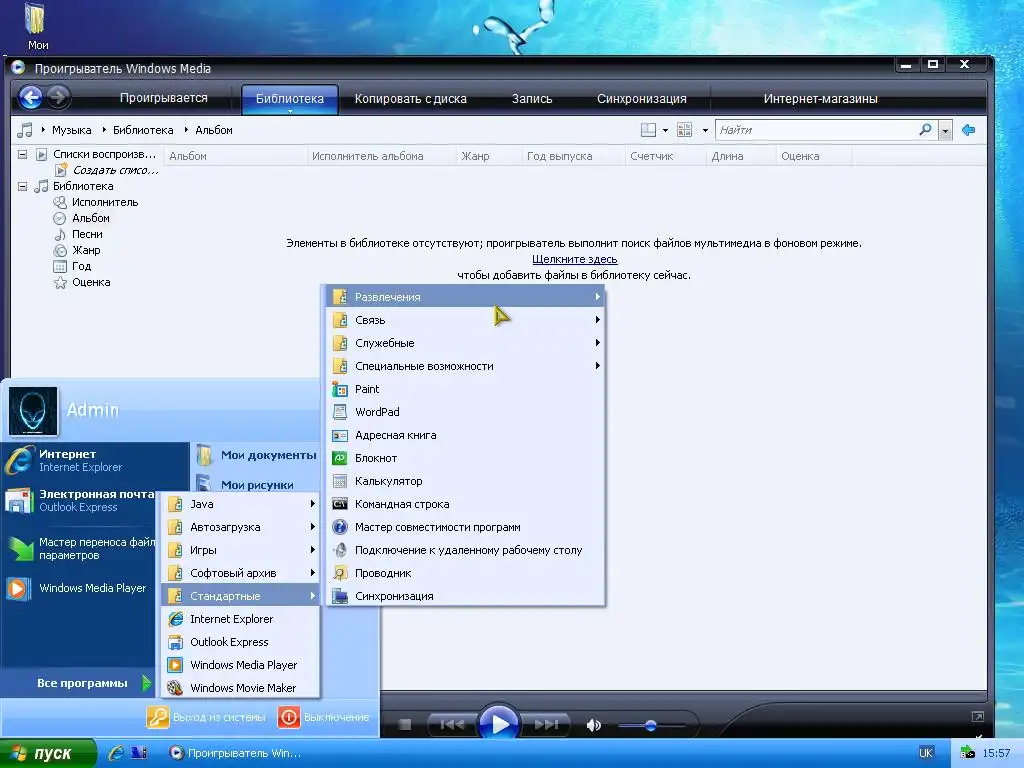1024x768 pixels.
Task: Click the Щелкните здесь link
Action: pyautogui.click(x=575, y=259)
